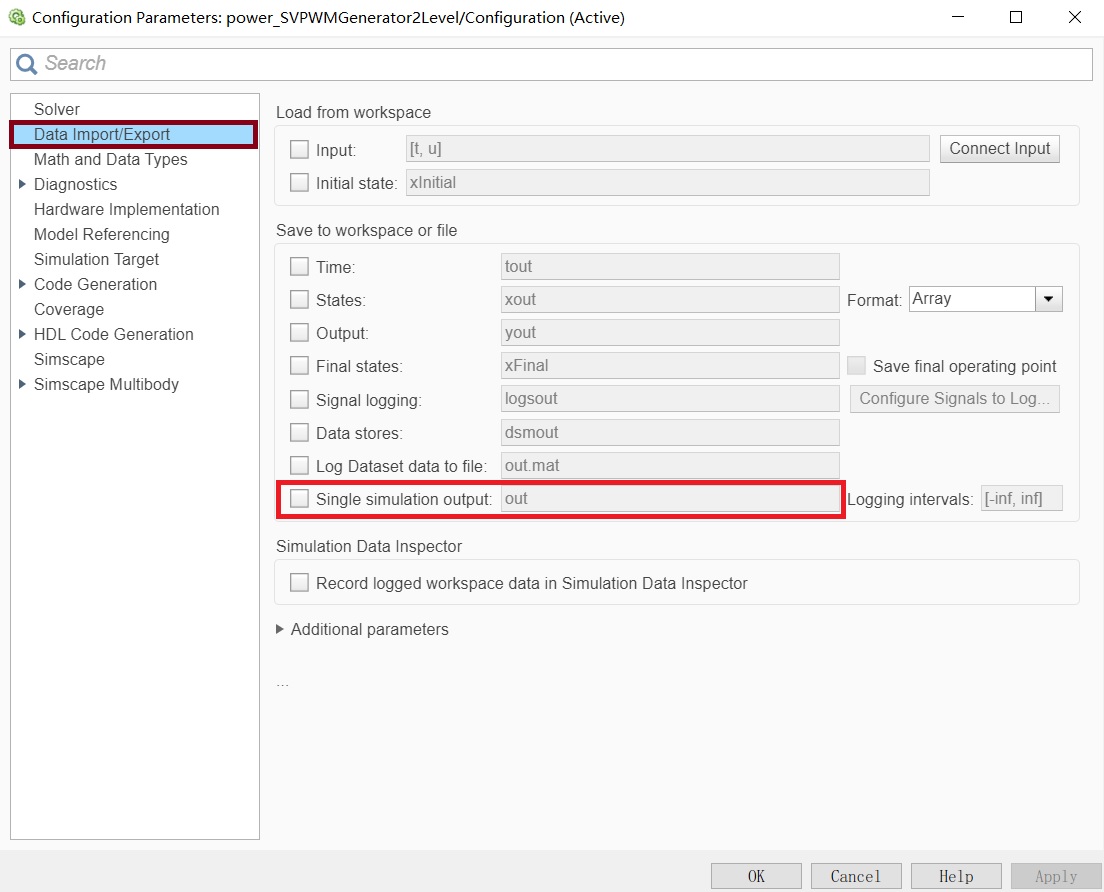
Task: Open the Diagnostics category
Action: pyautogui.click(x=75, y=184)
